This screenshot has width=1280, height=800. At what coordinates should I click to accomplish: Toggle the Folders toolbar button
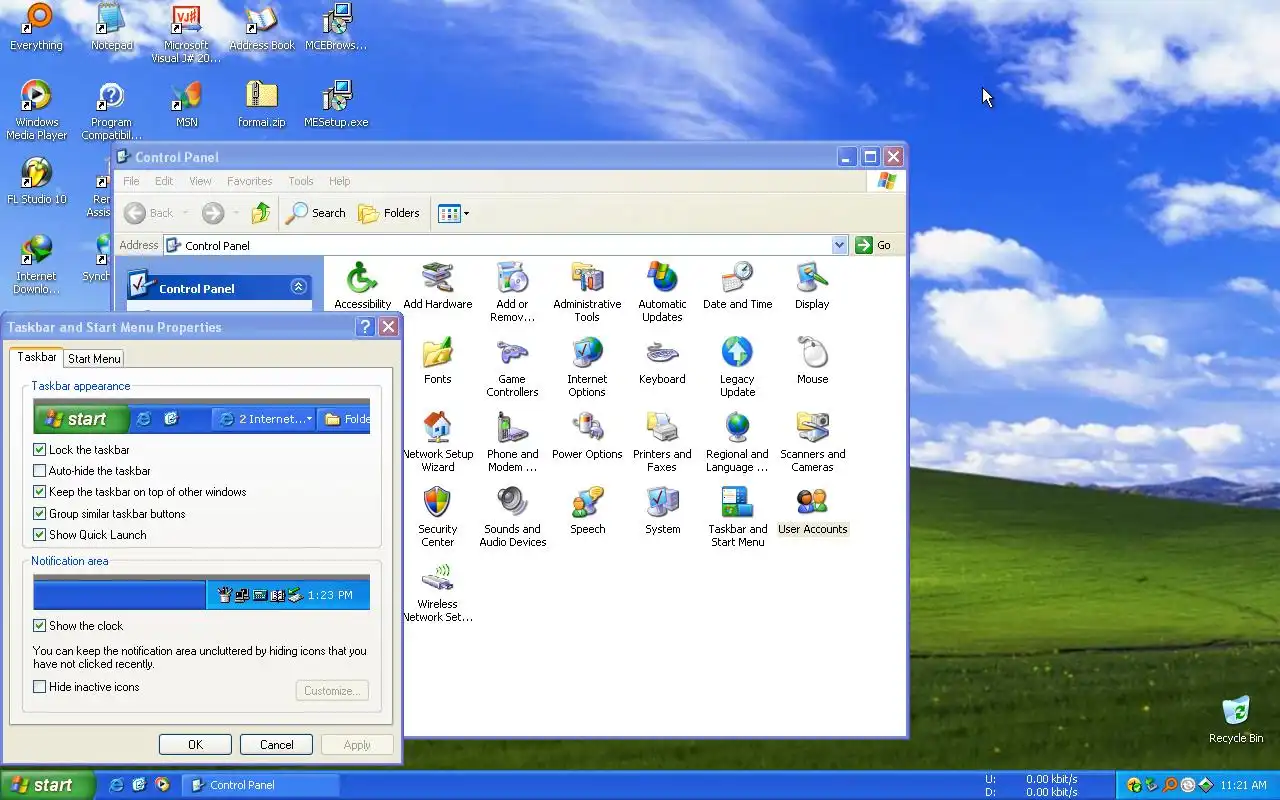[389, 213]
